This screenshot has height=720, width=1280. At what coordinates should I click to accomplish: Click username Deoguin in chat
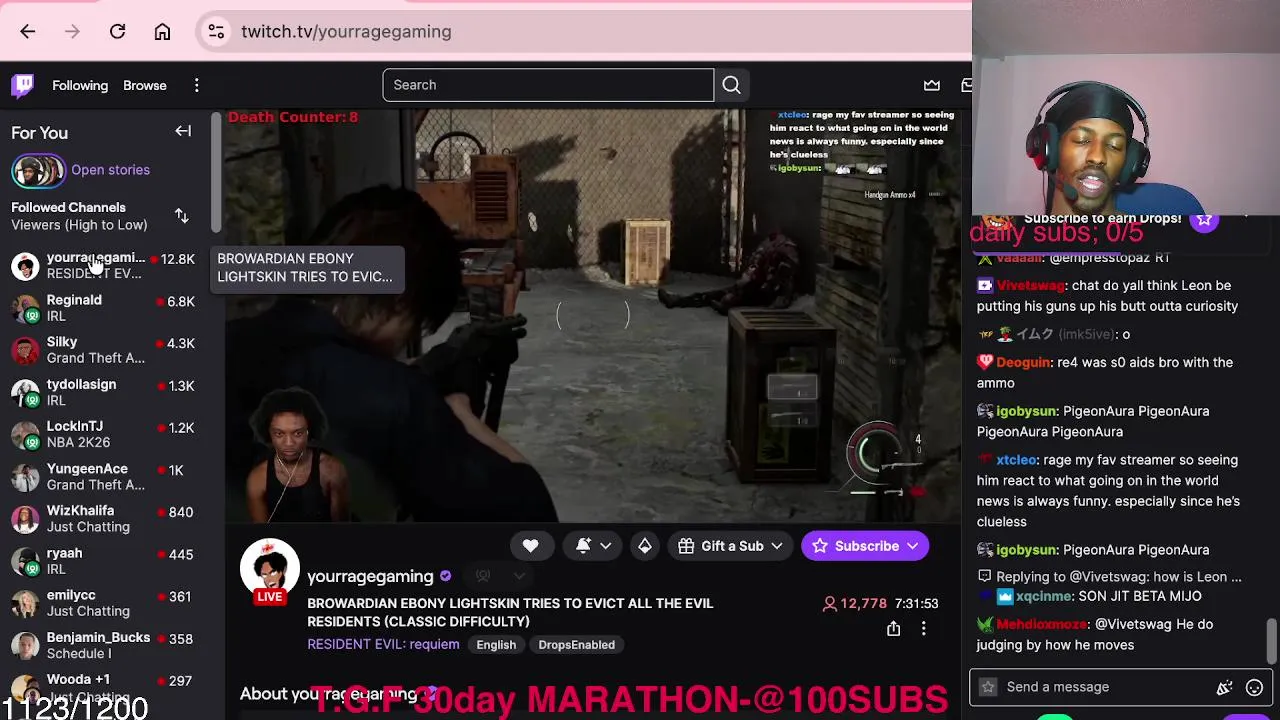[1023, 362]
